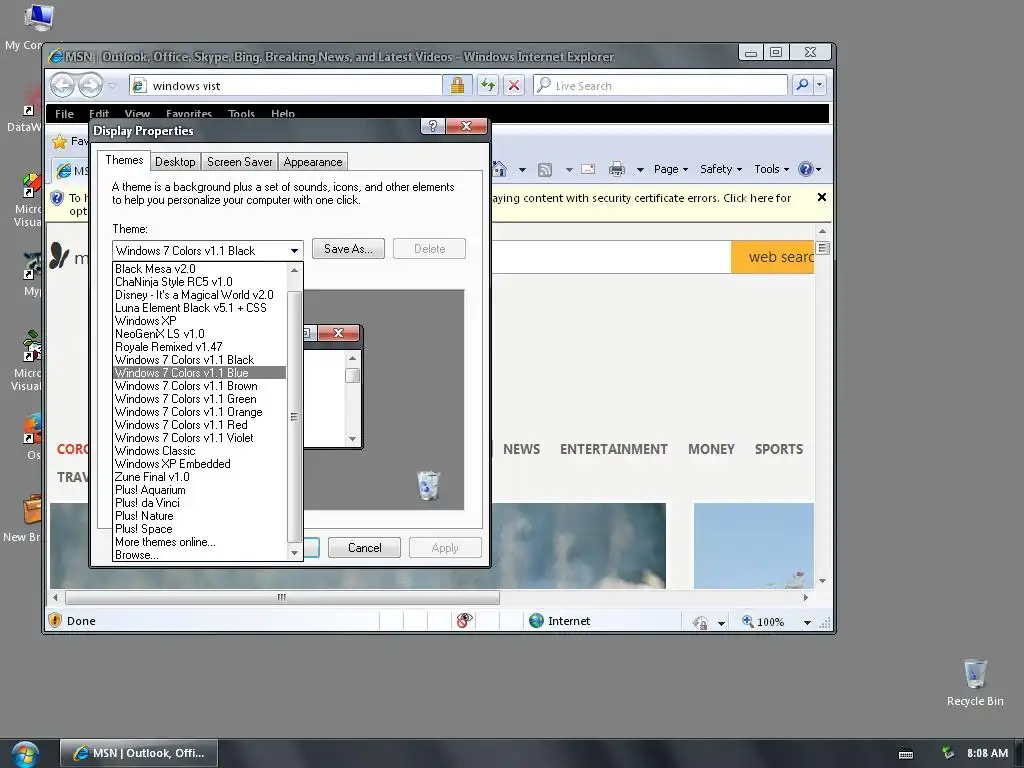Dismiss the certificate error information bar
This screenshot has width=1024, height=768.
tap(822, 197)
